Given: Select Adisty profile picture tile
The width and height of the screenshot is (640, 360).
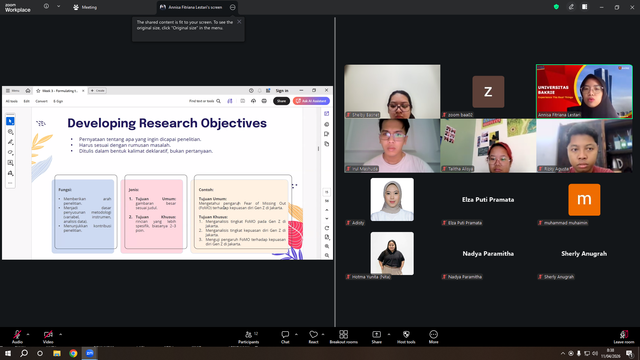Looking at the screenshot, I should (x=392, y=200).
